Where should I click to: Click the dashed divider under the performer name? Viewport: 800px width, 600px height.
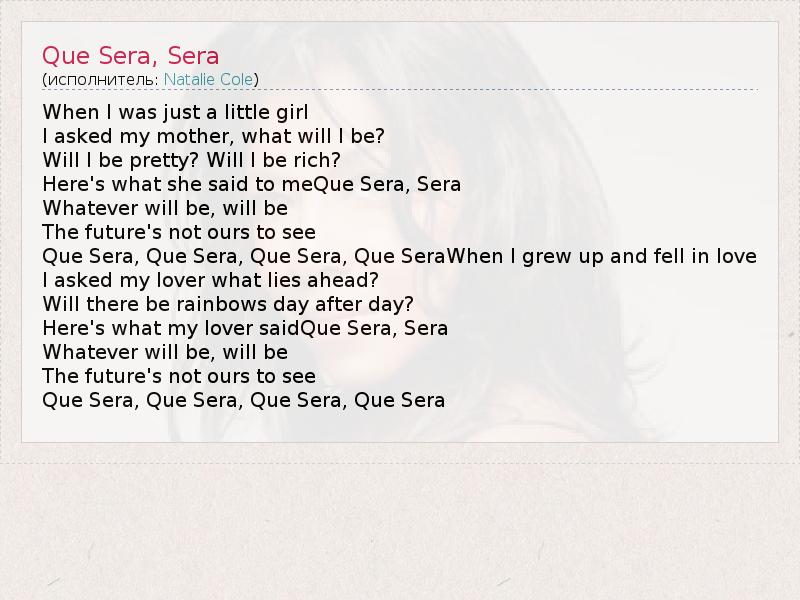(x=400, y=91)
